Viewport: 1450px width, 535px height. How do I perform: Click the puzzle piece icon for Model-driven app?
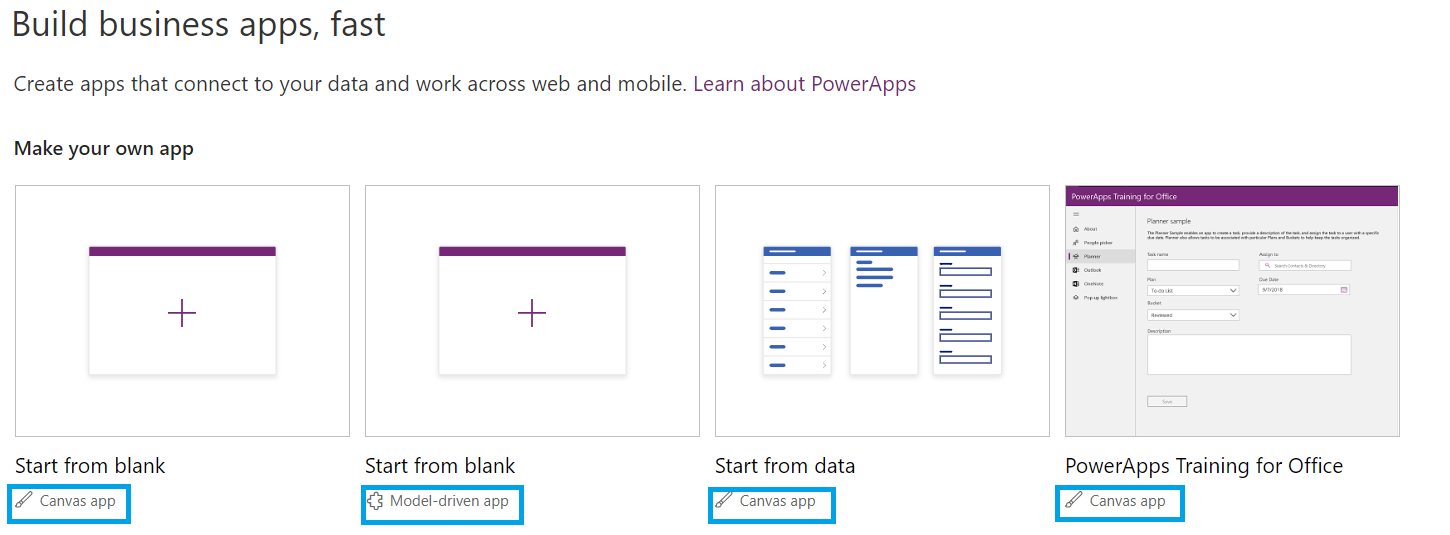375,501
